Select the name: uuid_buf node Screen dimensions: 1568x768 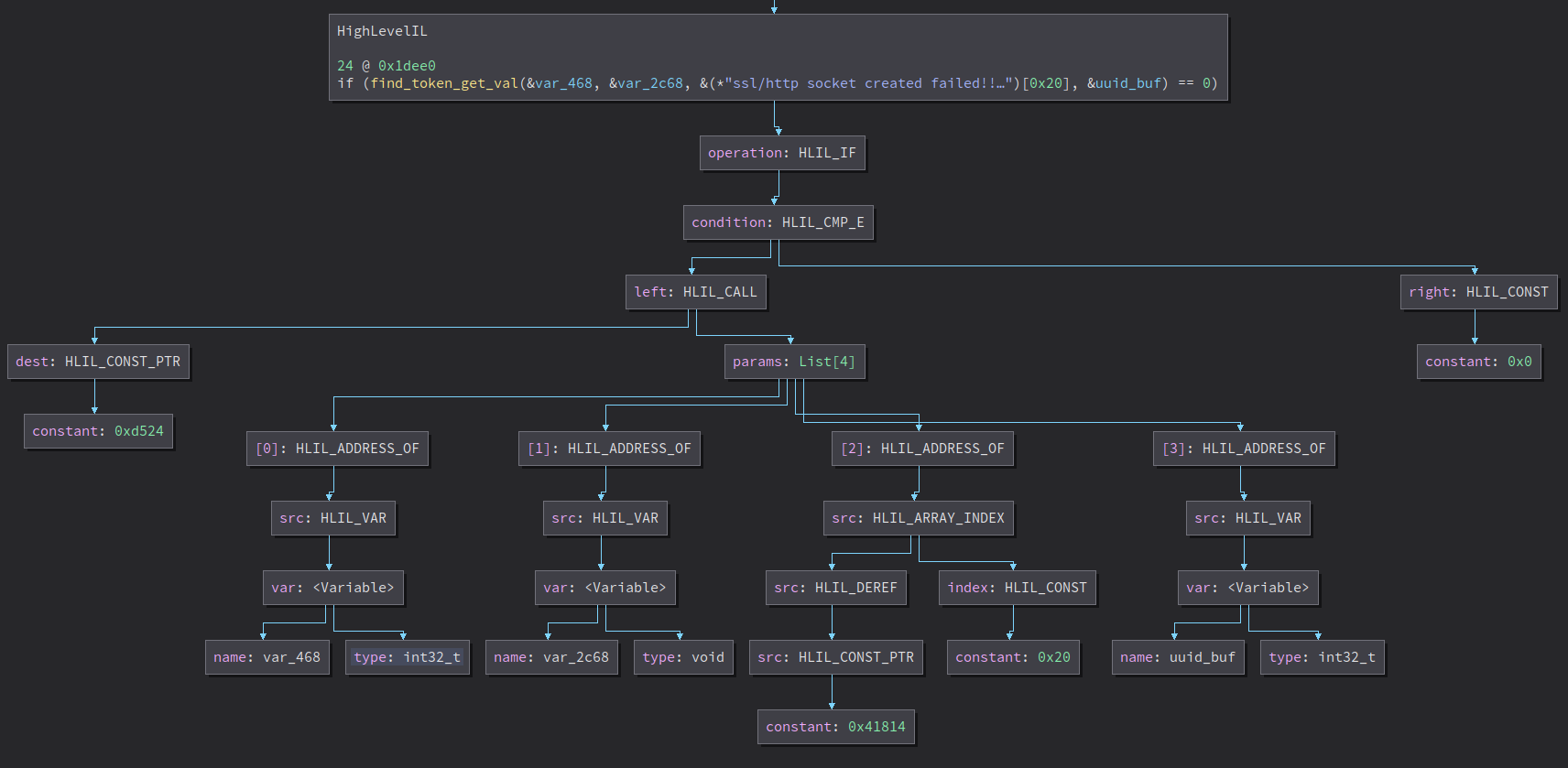point(1177,657)
